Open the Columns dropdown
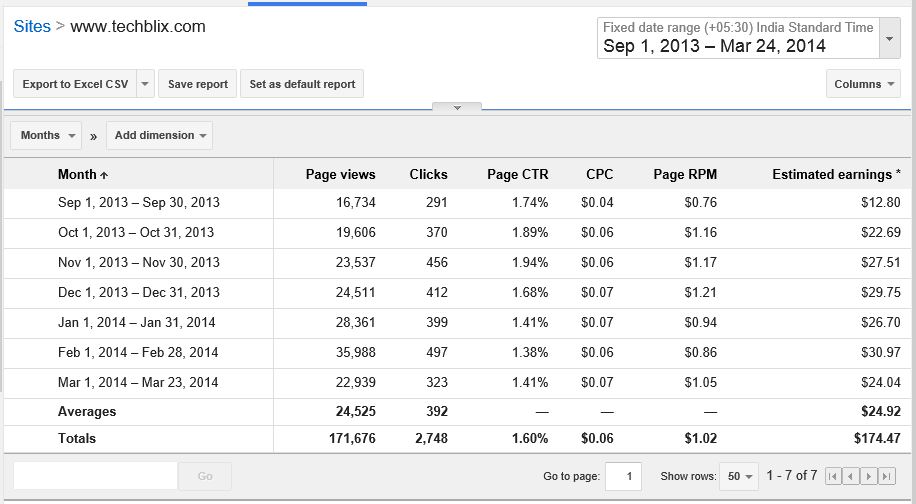This screenshot has width=916, height=504. [863, 84]
